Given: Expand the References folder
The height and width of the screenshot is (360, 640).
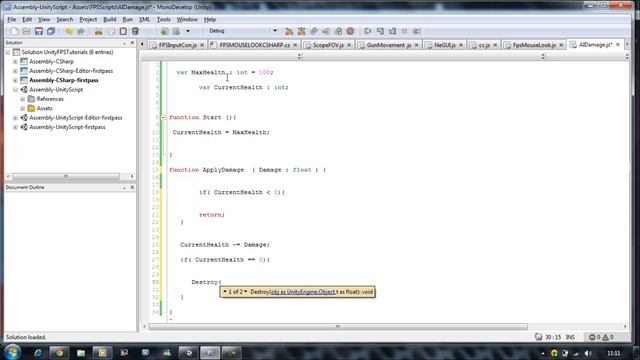Looking at the screenshot, I should (x=22, y=99).
